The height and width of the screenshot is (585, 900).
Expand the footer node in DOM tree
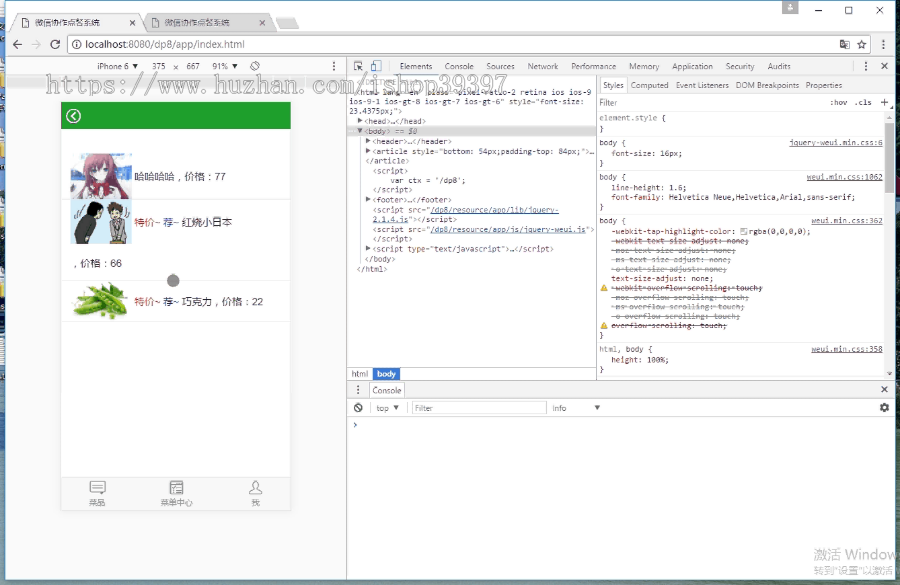pos(368,199)
